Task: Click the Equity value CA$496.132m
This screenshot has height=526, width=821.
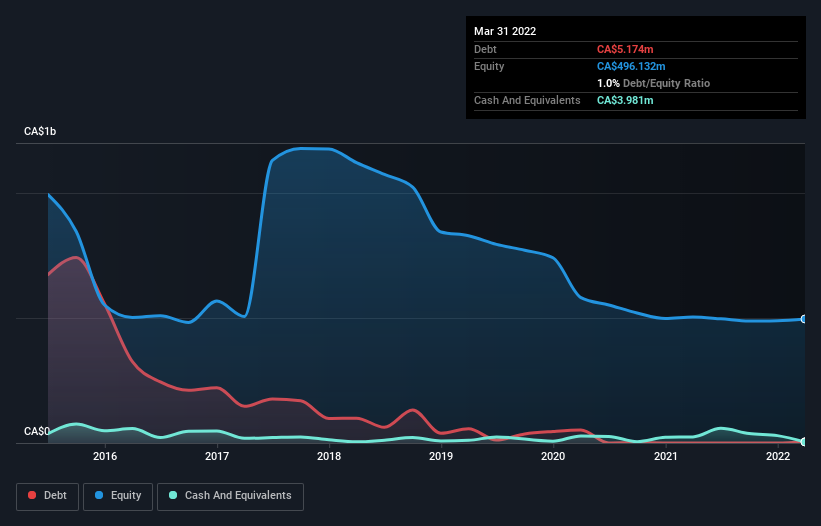Action: click(631, 66)
